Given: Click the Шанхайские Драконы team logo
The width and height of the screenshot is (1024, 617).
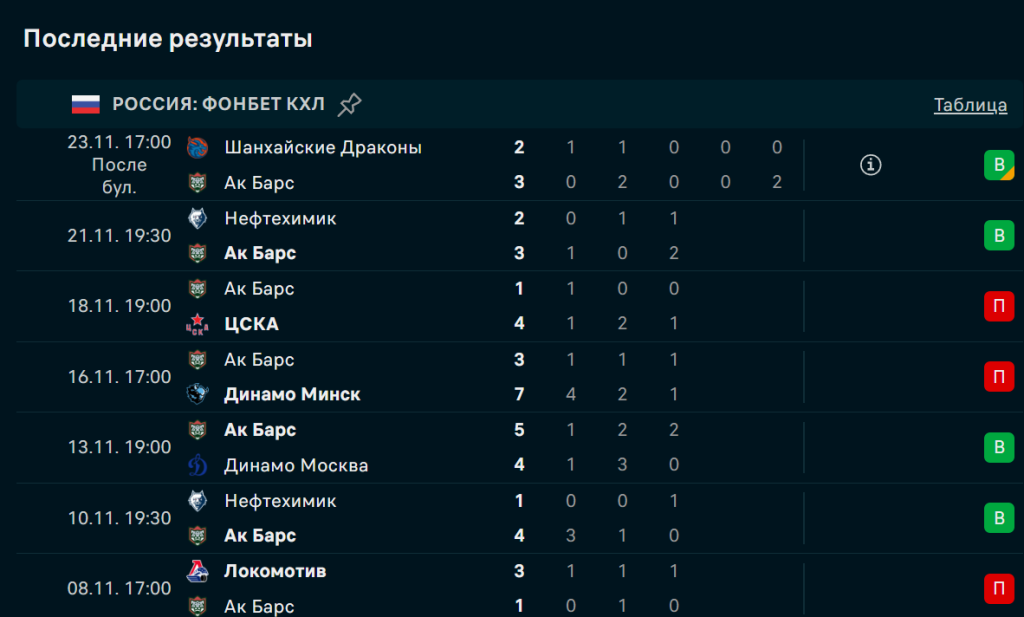Looking at the screenshot, I should pos(197,148).
